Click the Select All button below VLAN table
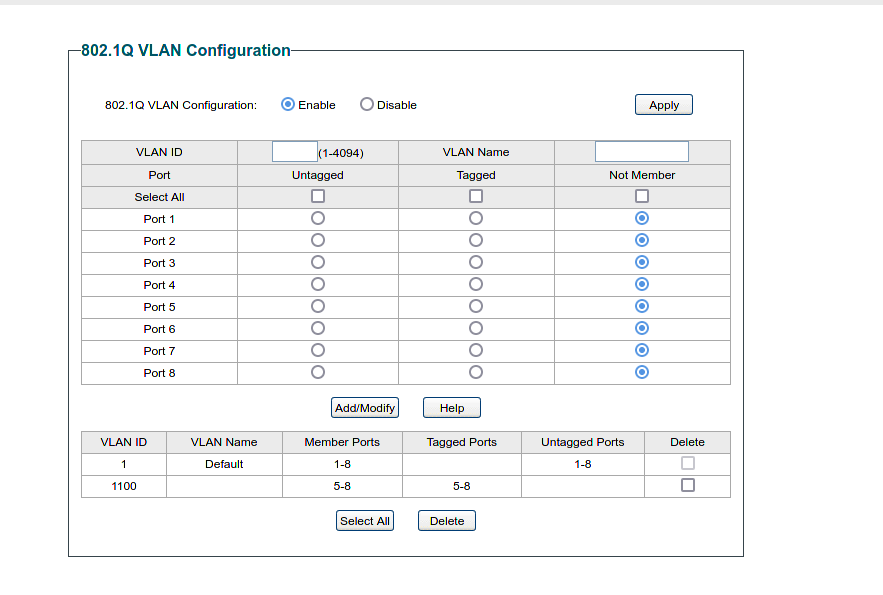Viewport: 883px width, 595px height. pyautogui.click(x=365, y=521)
